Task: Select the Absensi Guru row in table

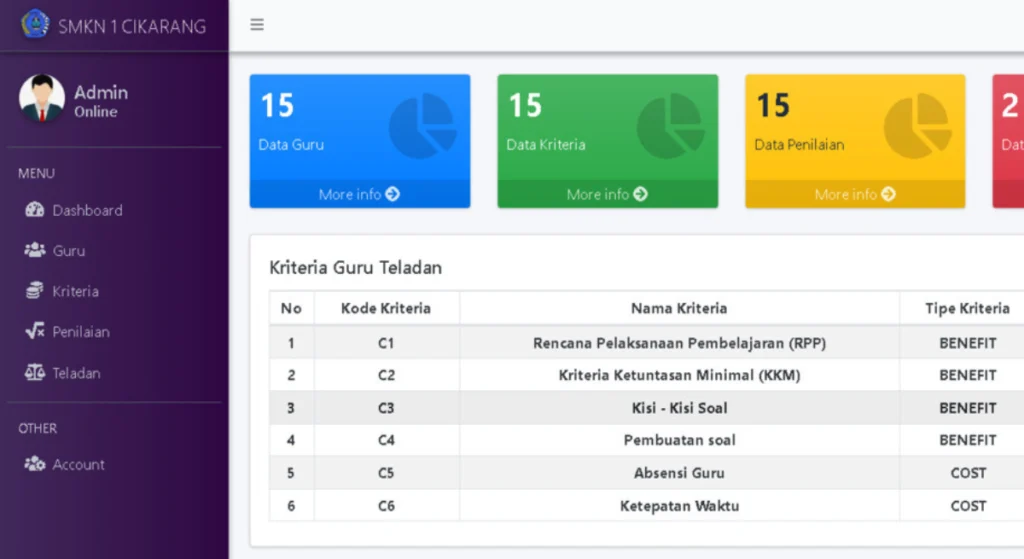Action: click(x=678, y=473)
